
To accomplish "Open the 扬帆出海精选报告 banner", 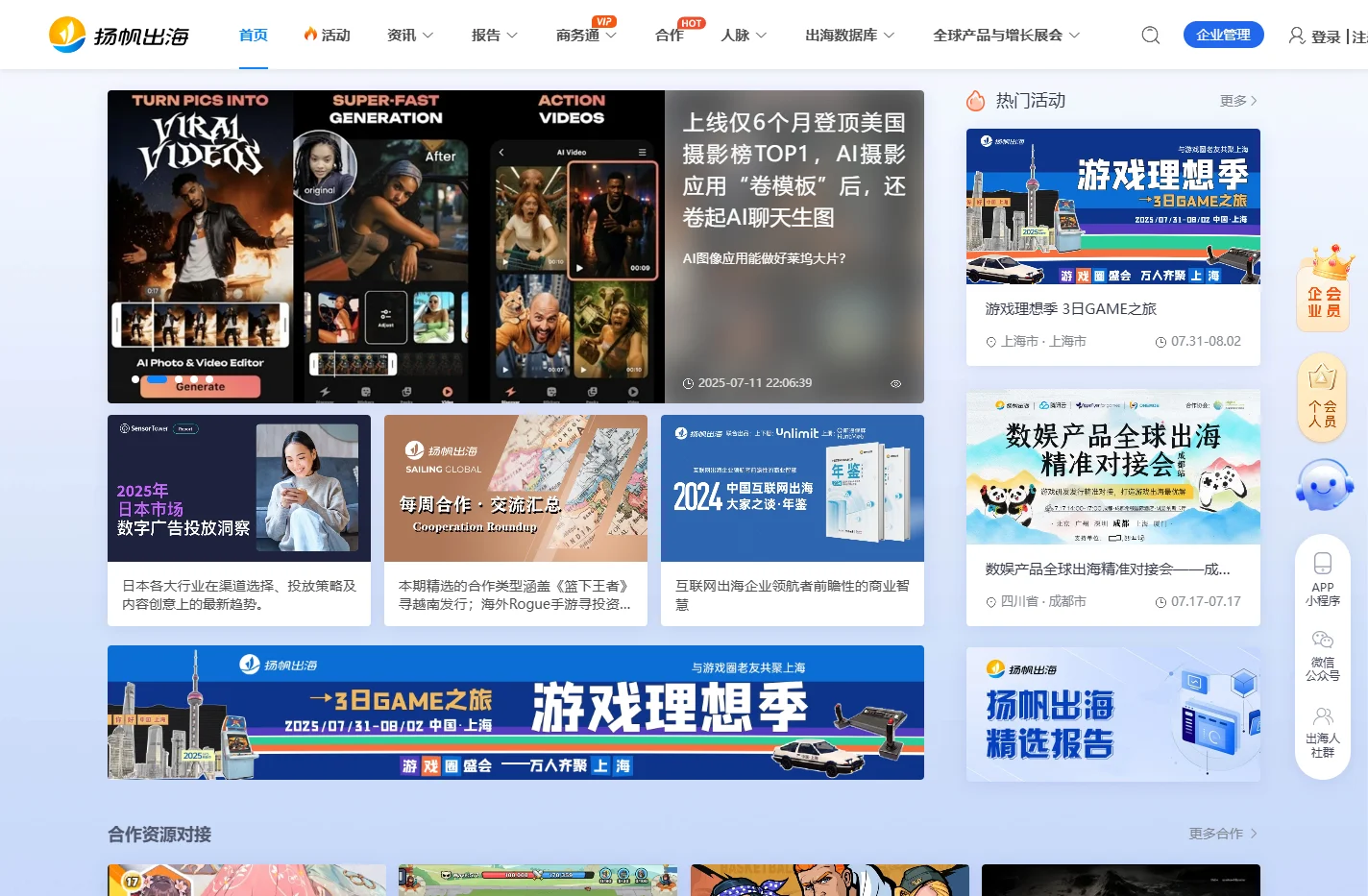I will coord(1113,714).
